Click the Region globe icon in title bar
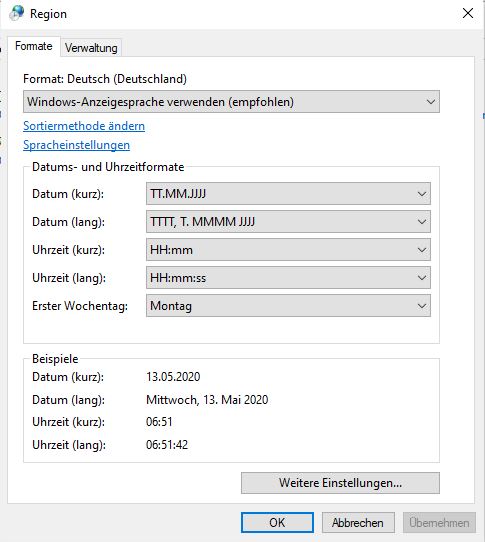The image size is (485, 542). (16, 13)
